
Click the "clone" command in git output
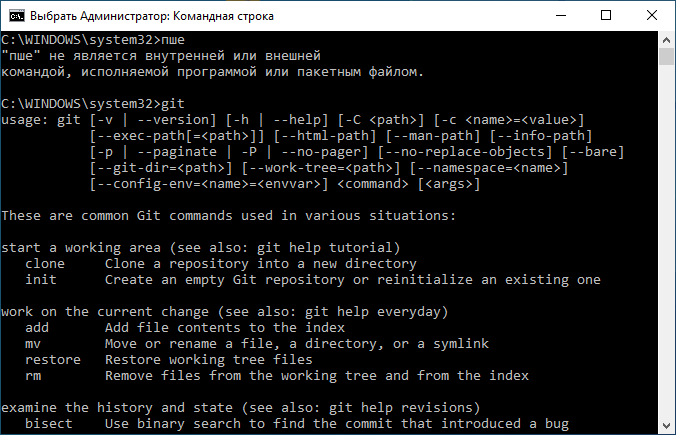point(45,263)
